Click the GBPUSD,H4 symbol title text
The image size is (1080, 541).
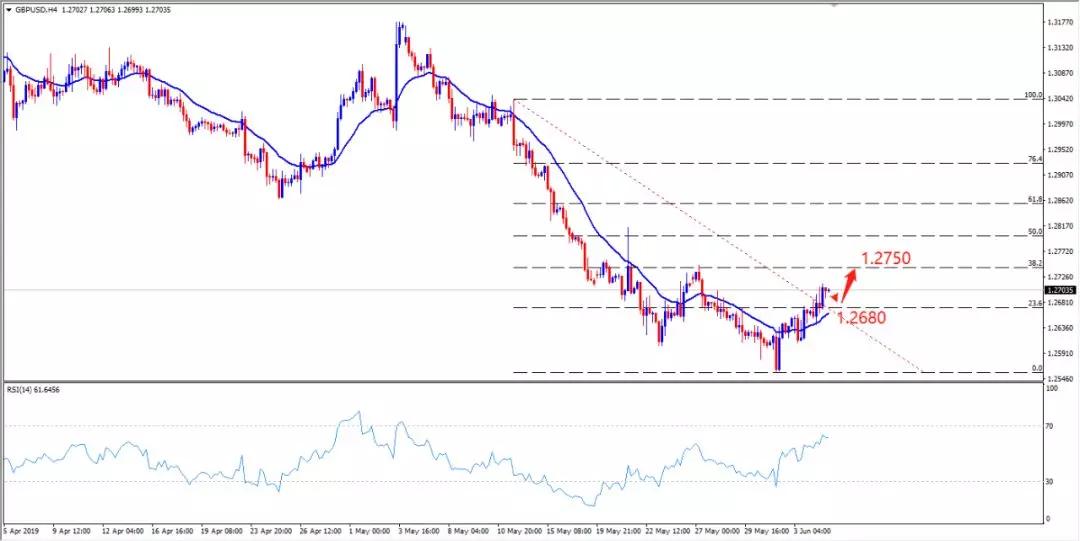pos(38,9)
